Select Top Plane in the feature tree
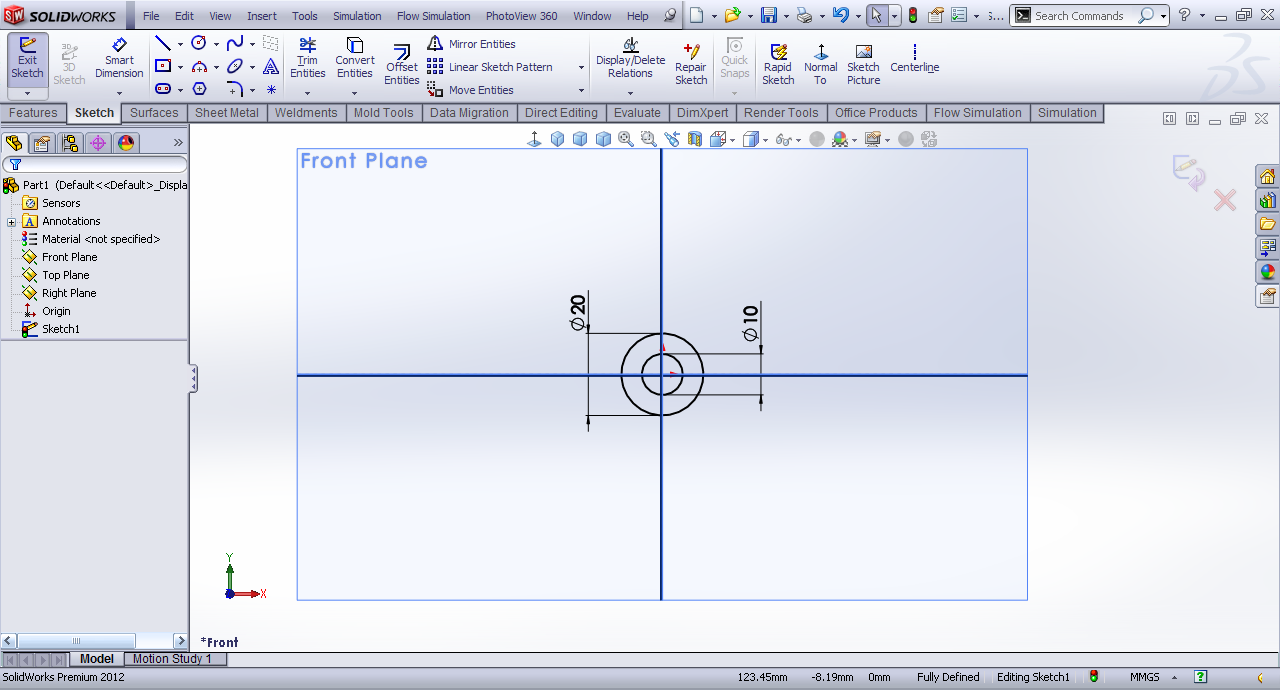The width and height of the screenshot is (1280, 690). click(x=65, y=275)
